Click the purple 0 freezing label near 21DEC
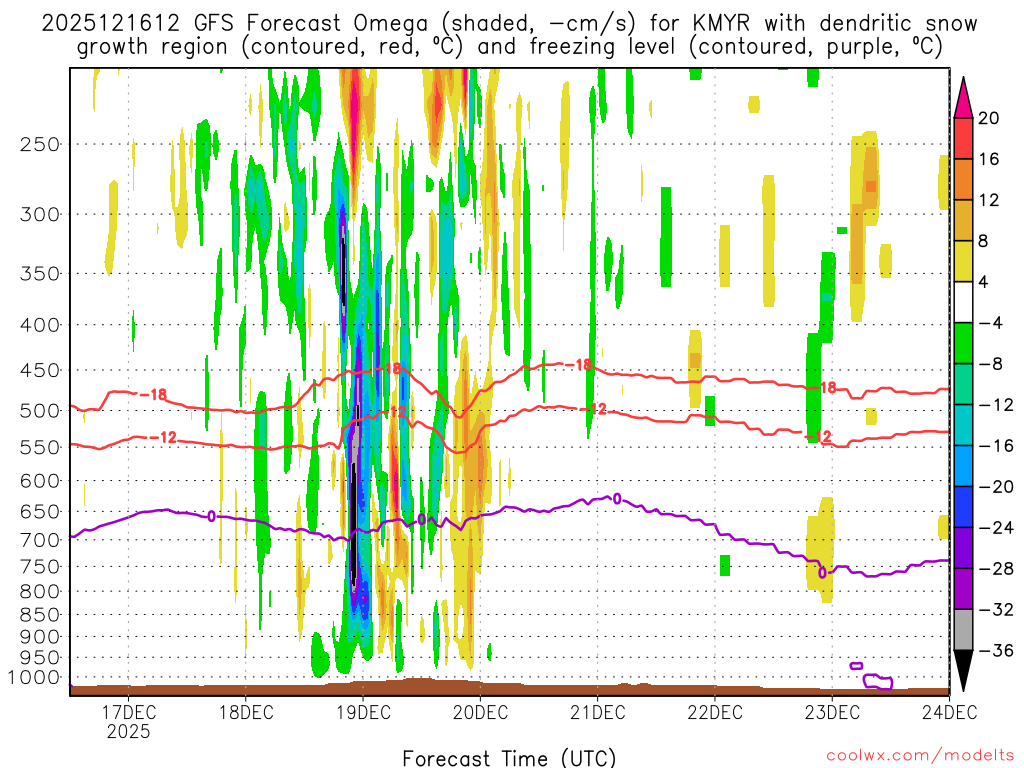The image size is (1024, 768). (617, 500)
